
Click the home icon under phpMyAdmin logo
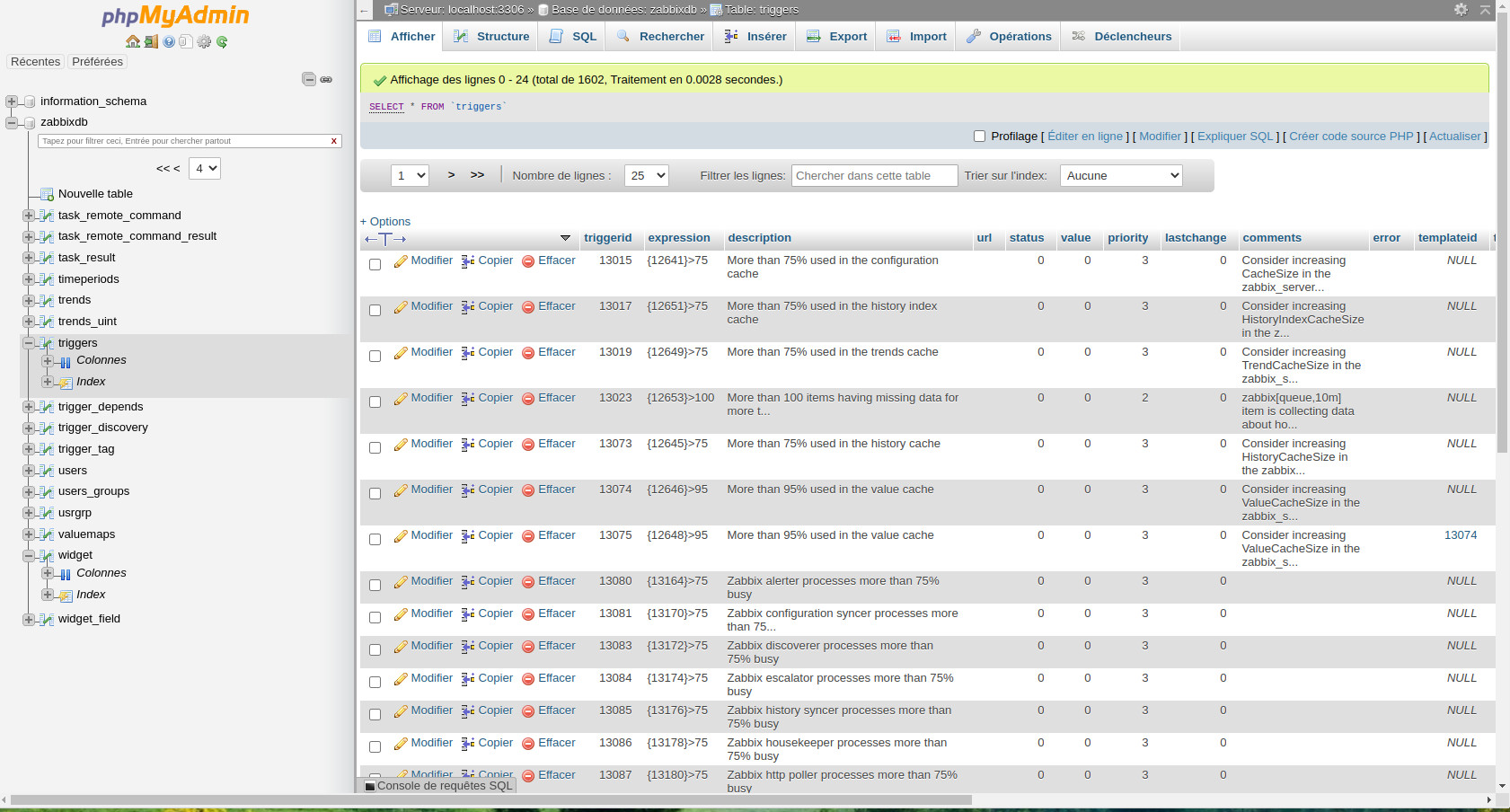(x=133, y=41)
